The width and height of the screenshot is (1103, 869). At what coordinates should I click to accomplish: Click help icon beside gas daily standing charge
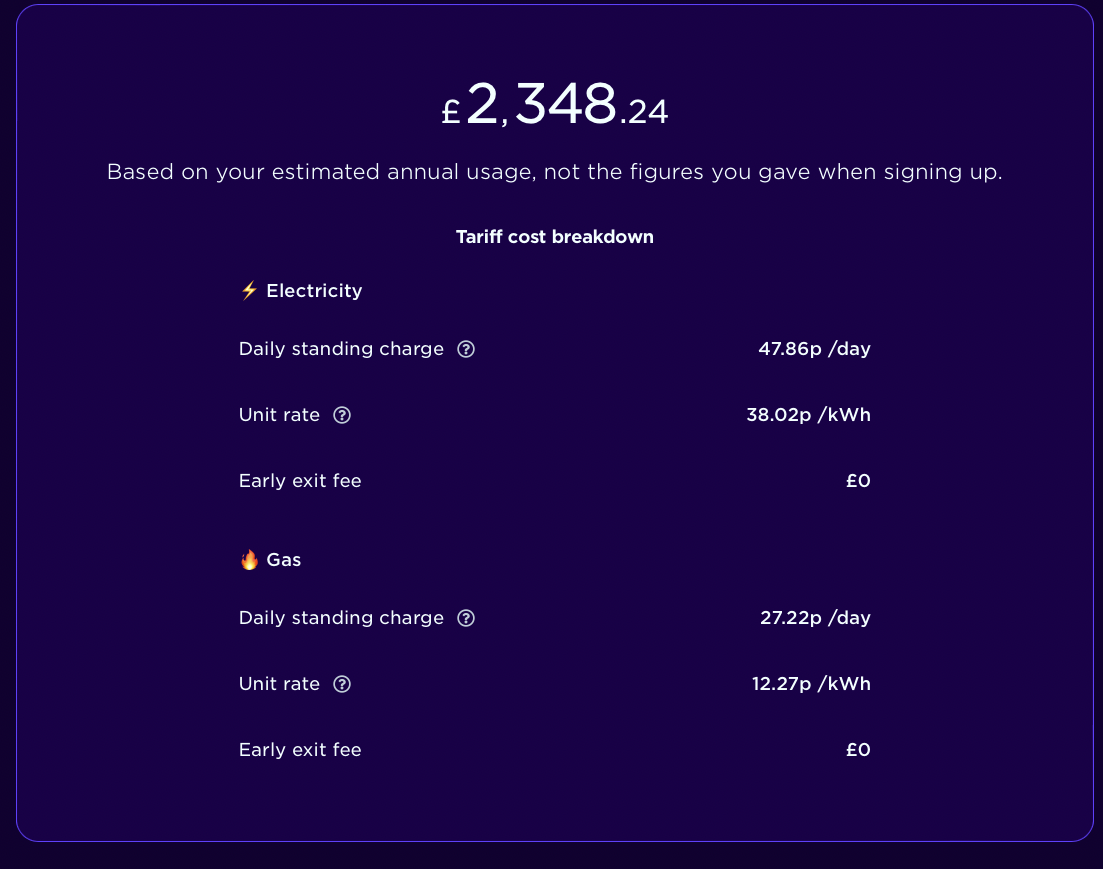tap(466, 618)
